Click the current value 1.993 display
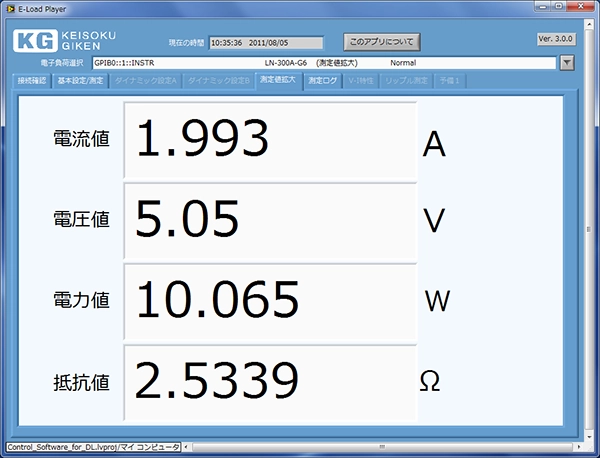600x458 pixels. [270, 140]
